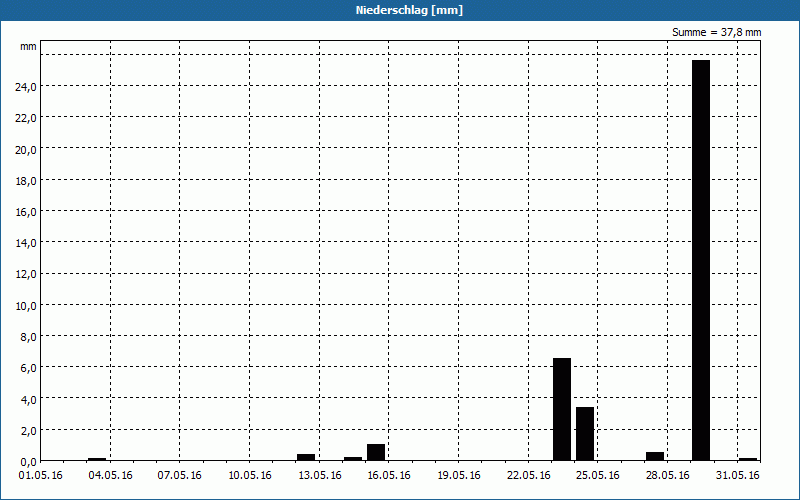The width and height of the screenshot is (800, 500).
Task: Click the 0,0 y-axis value
Action: [29, 462]
